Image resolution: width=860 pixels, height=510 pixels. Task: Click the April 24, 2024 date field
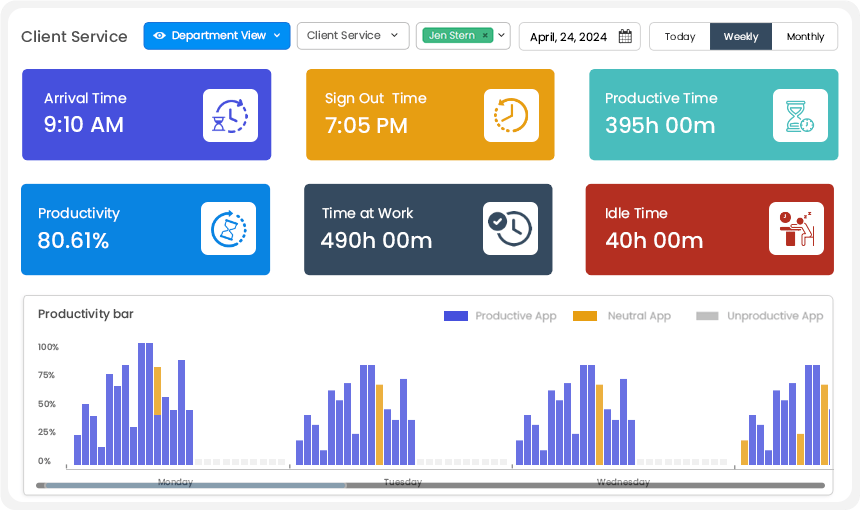[x=568, y=37]
